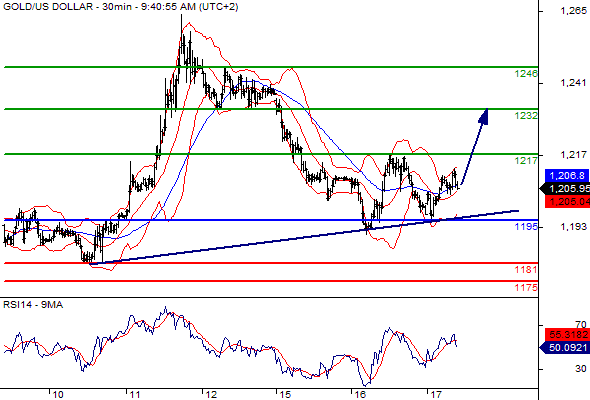Click the 1,206.8 blue price tag
590x400 pixels.
(x=567, y=175)
